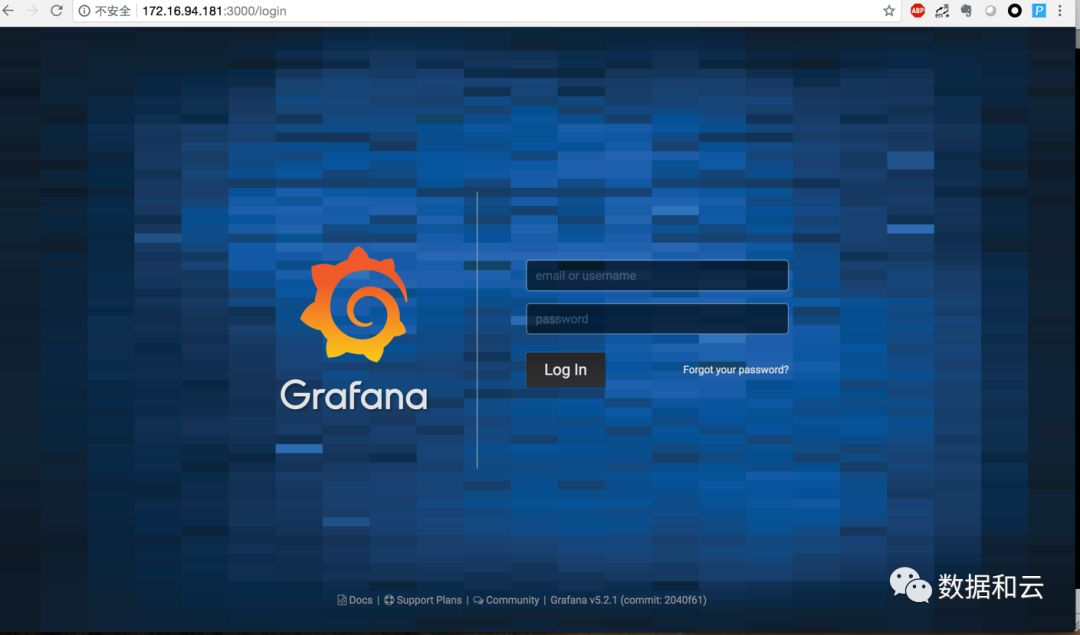Click the Grafana v5.2.1 version text
Image resolution: width=1080 pixels, height=635 pixels.
(628, 600)
